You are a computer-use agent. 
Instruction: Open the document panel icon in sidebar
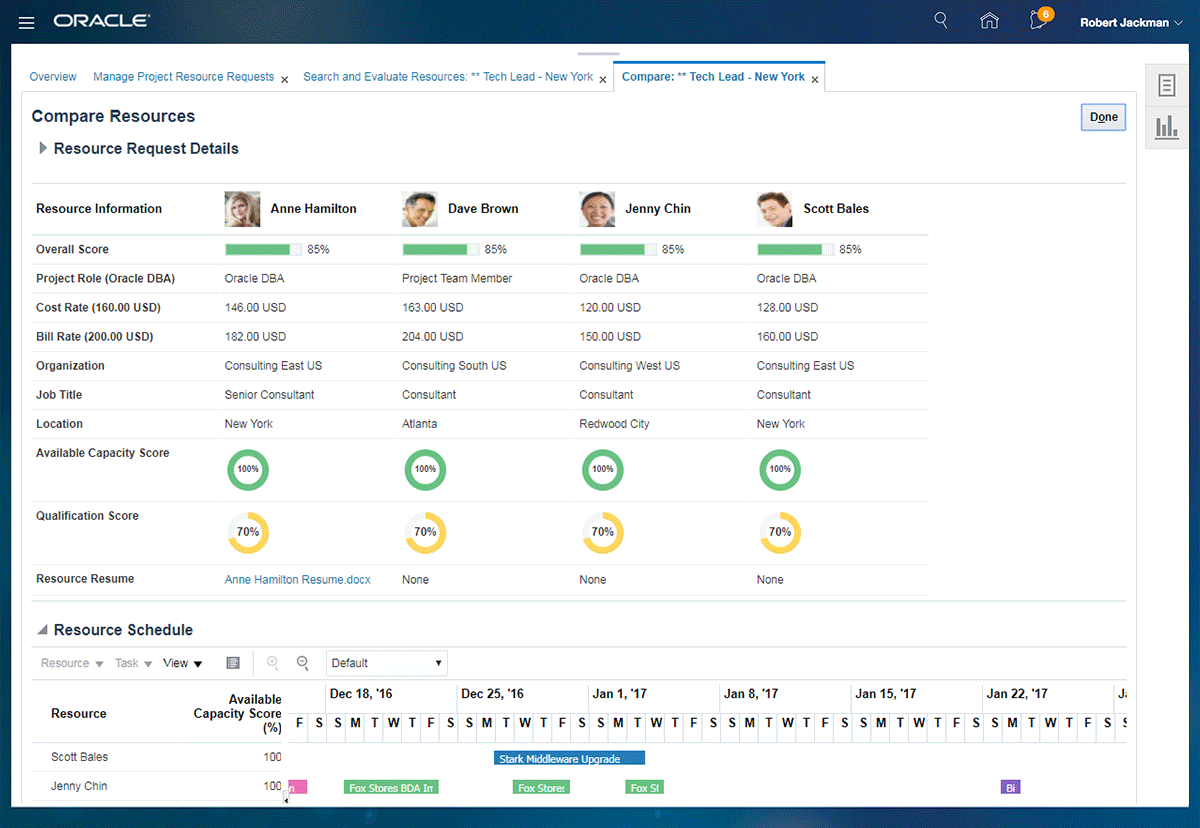coord(1166,86)
